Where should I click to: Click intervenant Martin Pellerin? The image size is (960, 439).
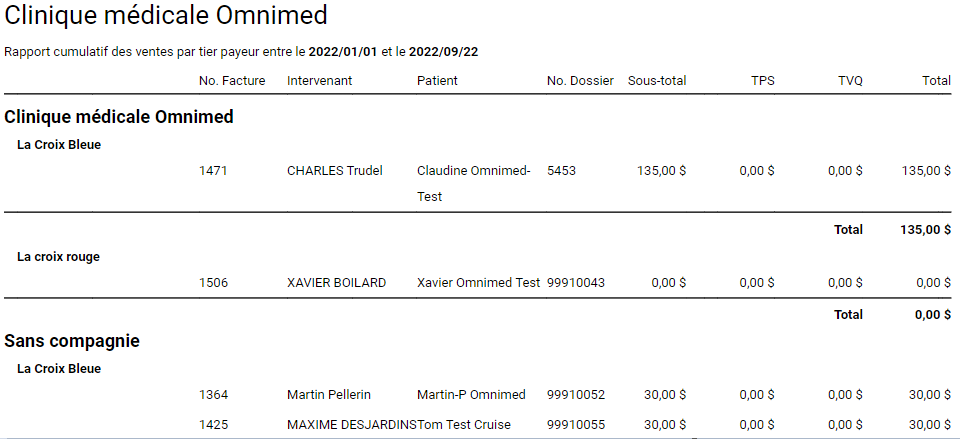tap(328, 395)
